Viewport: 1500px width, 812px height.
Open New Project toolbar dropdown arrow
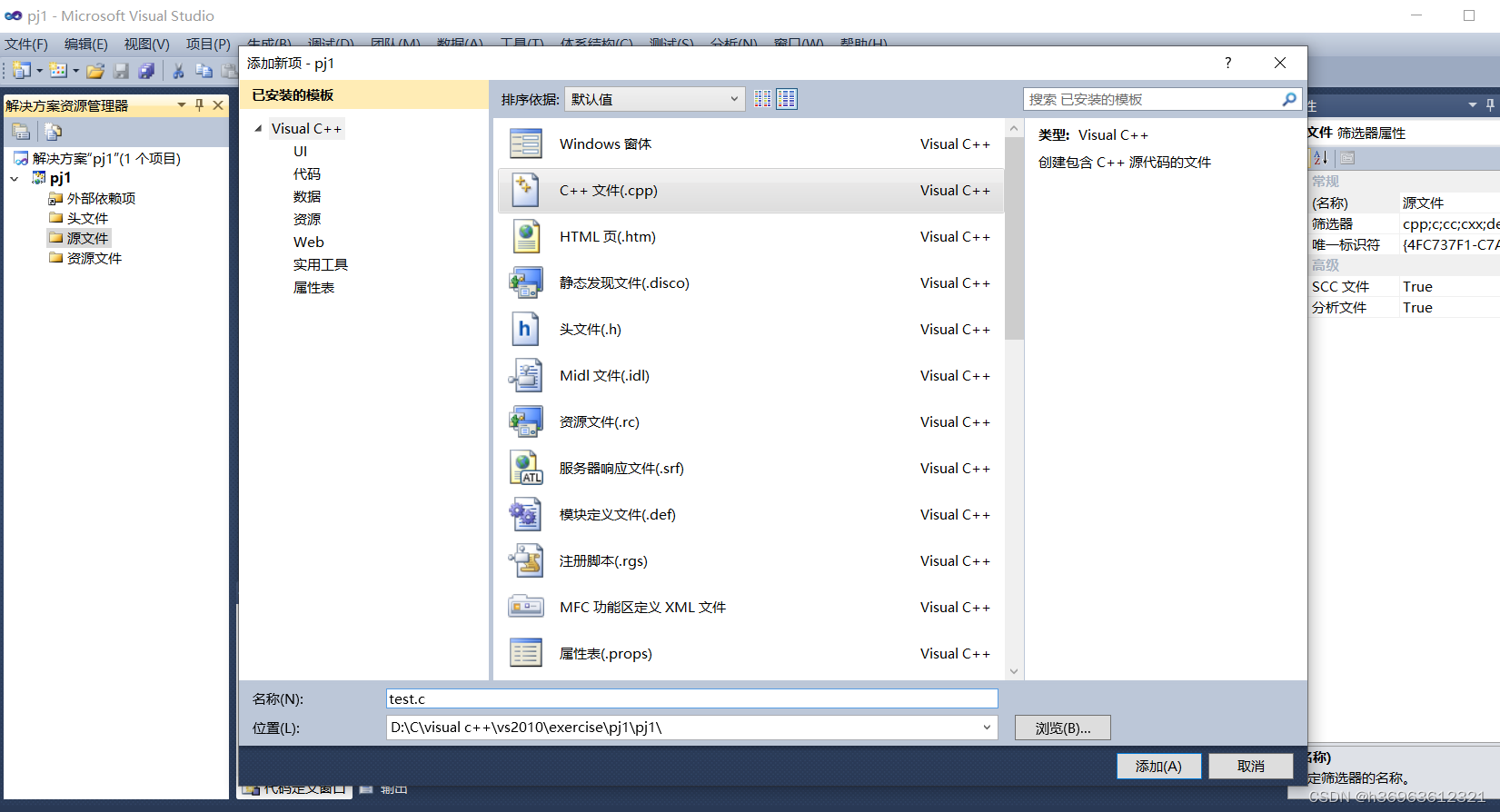pyautogui.click(x=39, y=71)
